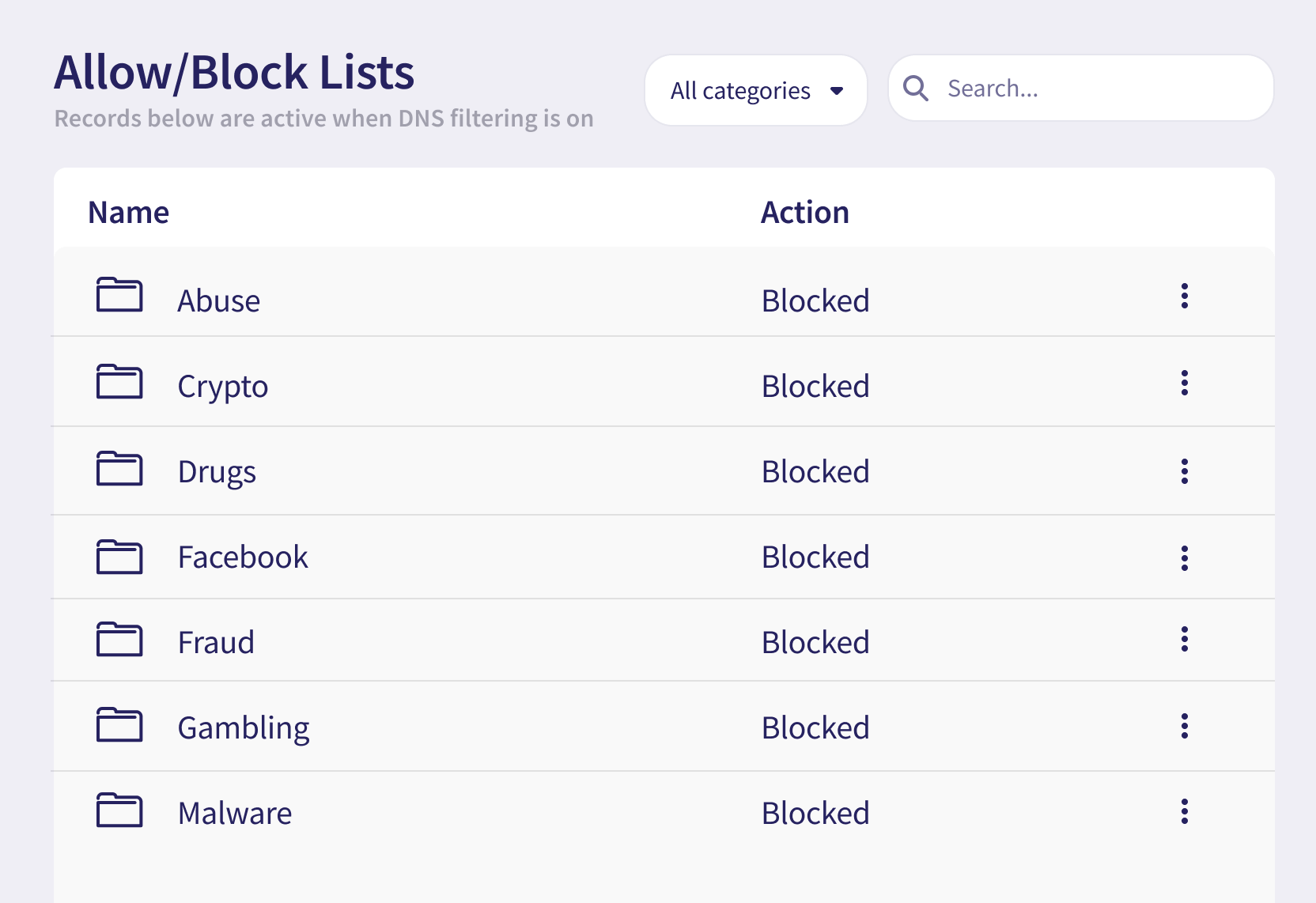The width and height of the screenshot is (1316, 903).
Task: Select the Gambling category name
Action: (244, 728)
